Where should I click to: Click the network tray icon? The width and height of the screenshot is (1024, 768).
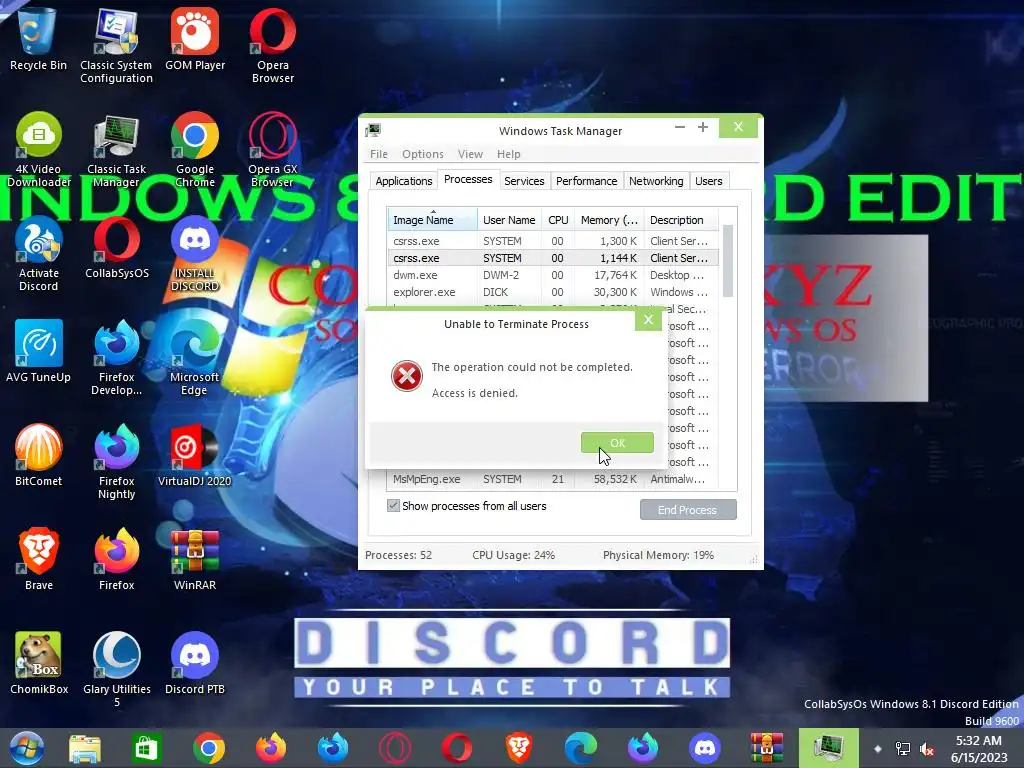tap(903, 749)
